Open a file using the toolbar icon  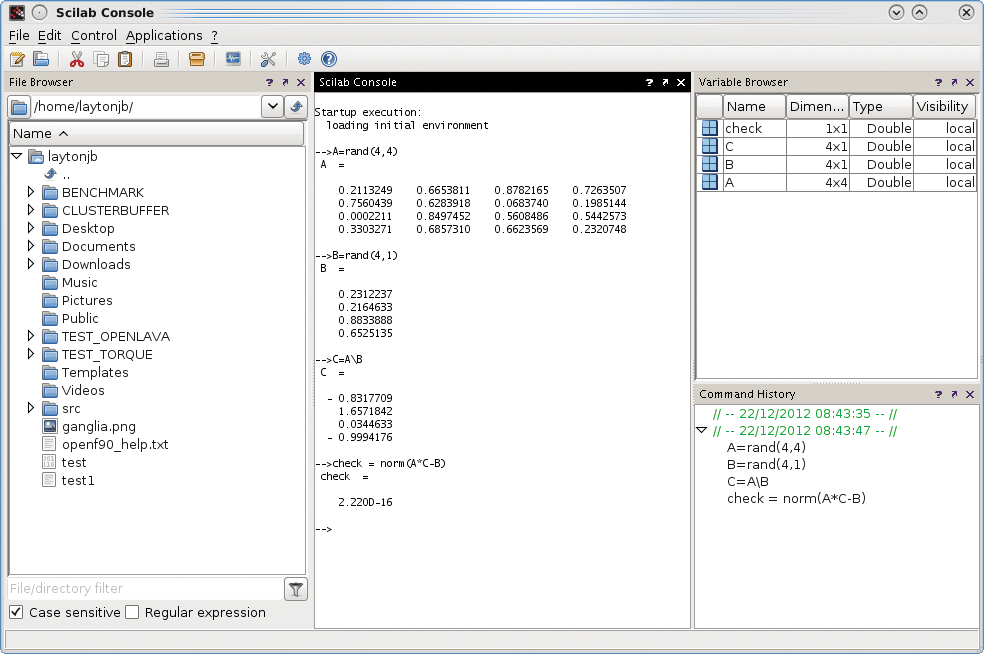click(x=39, y=59)
